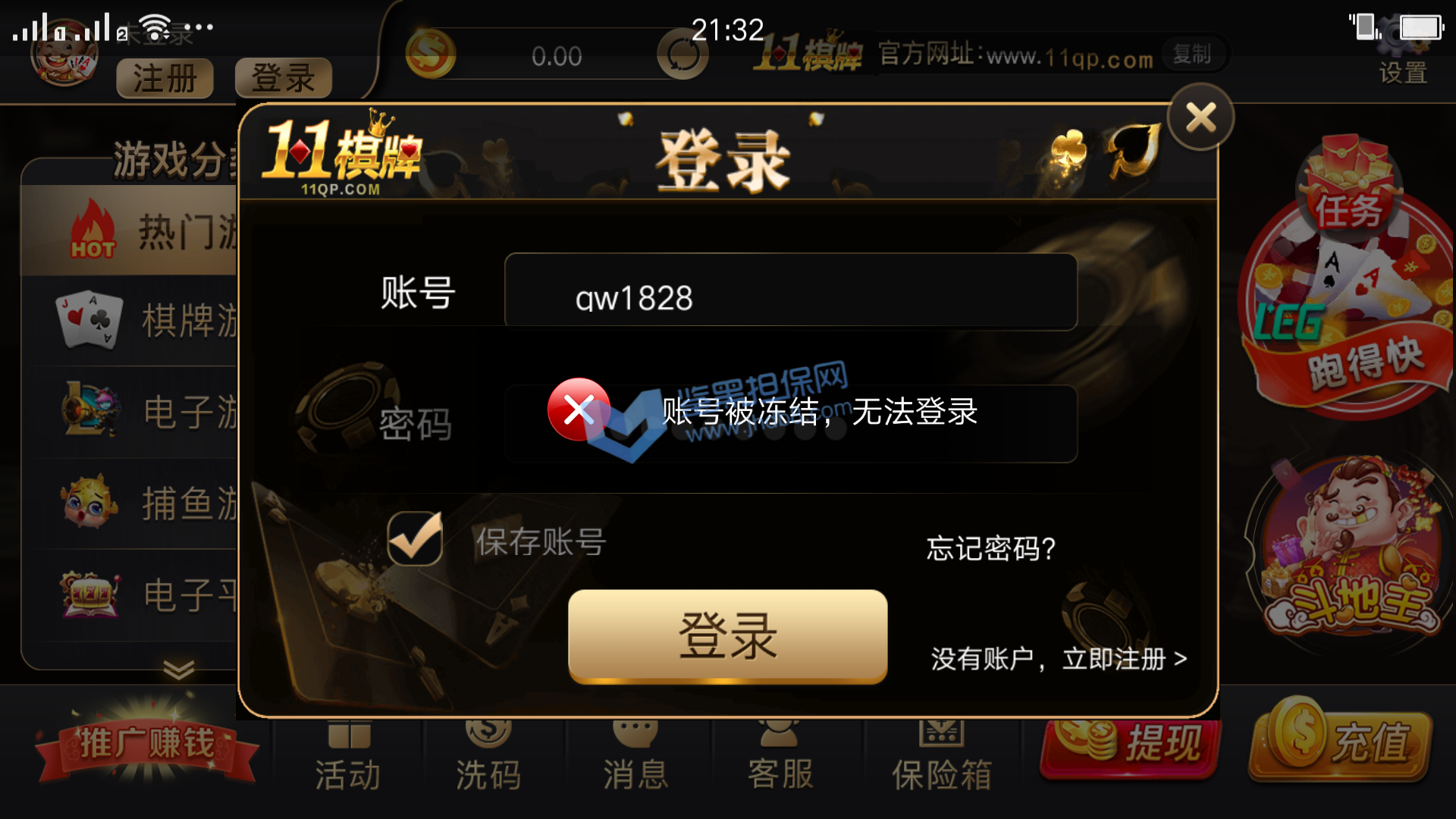Click 没有账户，立即注册 link
Viewport: 1456px width, 819px height.
(1059, 658)
